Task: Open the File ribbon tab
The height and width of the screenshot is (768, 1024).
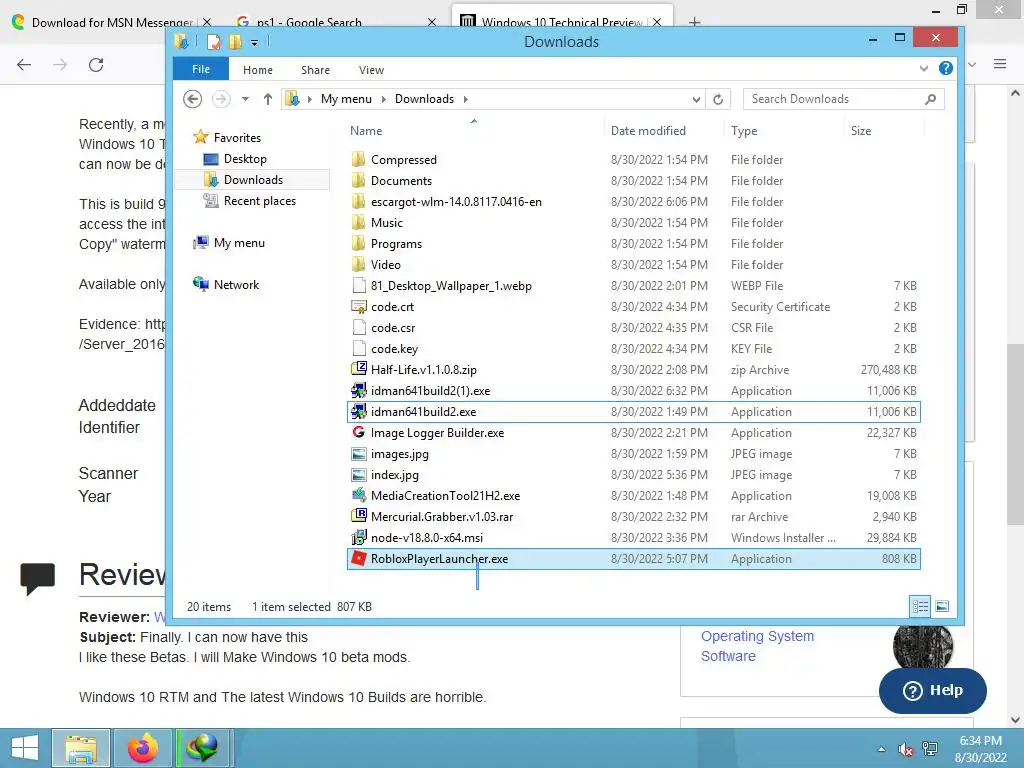Action: click(201, 69)
